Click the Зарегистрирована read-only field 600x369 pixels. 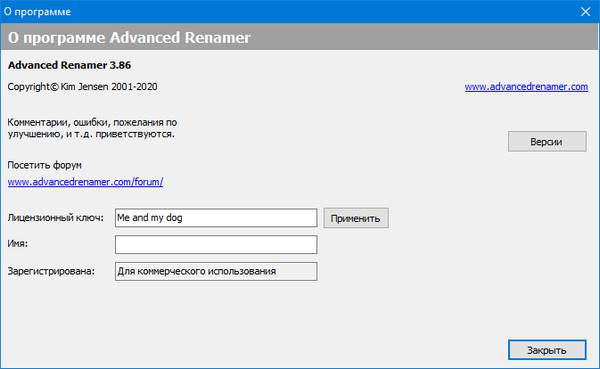(x=216, y=271)
